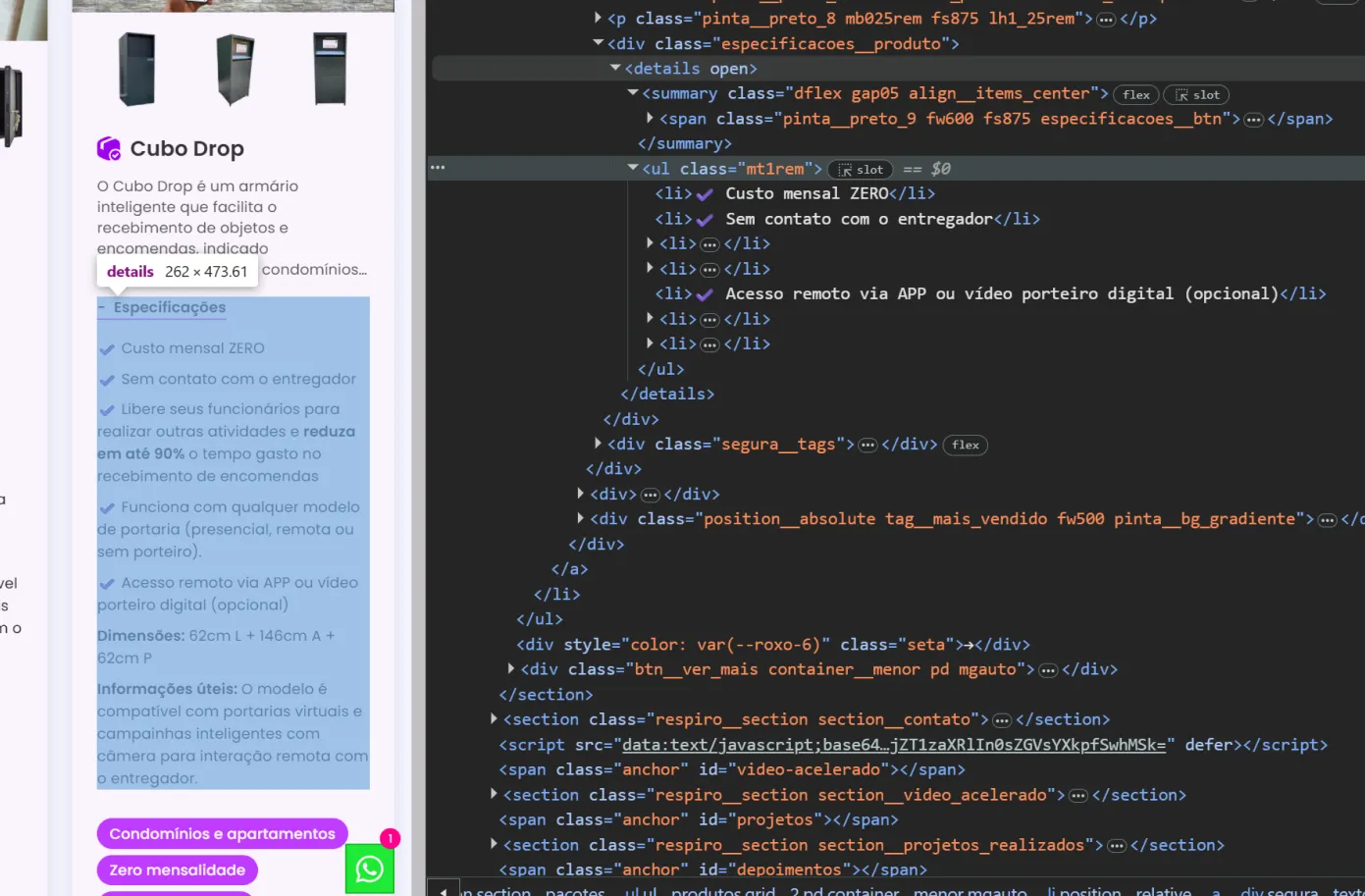
Task: Select the first Cubo Drop product thumbnail
Action: tap(136, 70)
